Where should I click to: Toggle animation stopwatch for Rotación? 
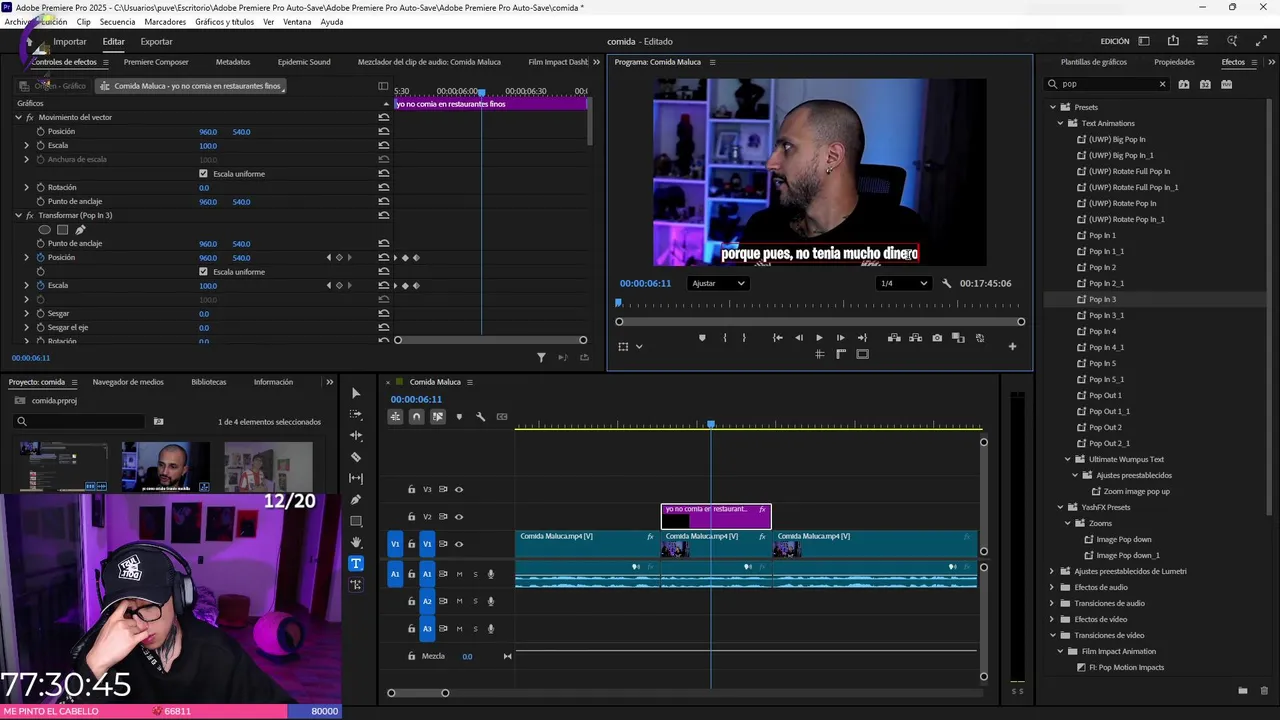(41, 187)
